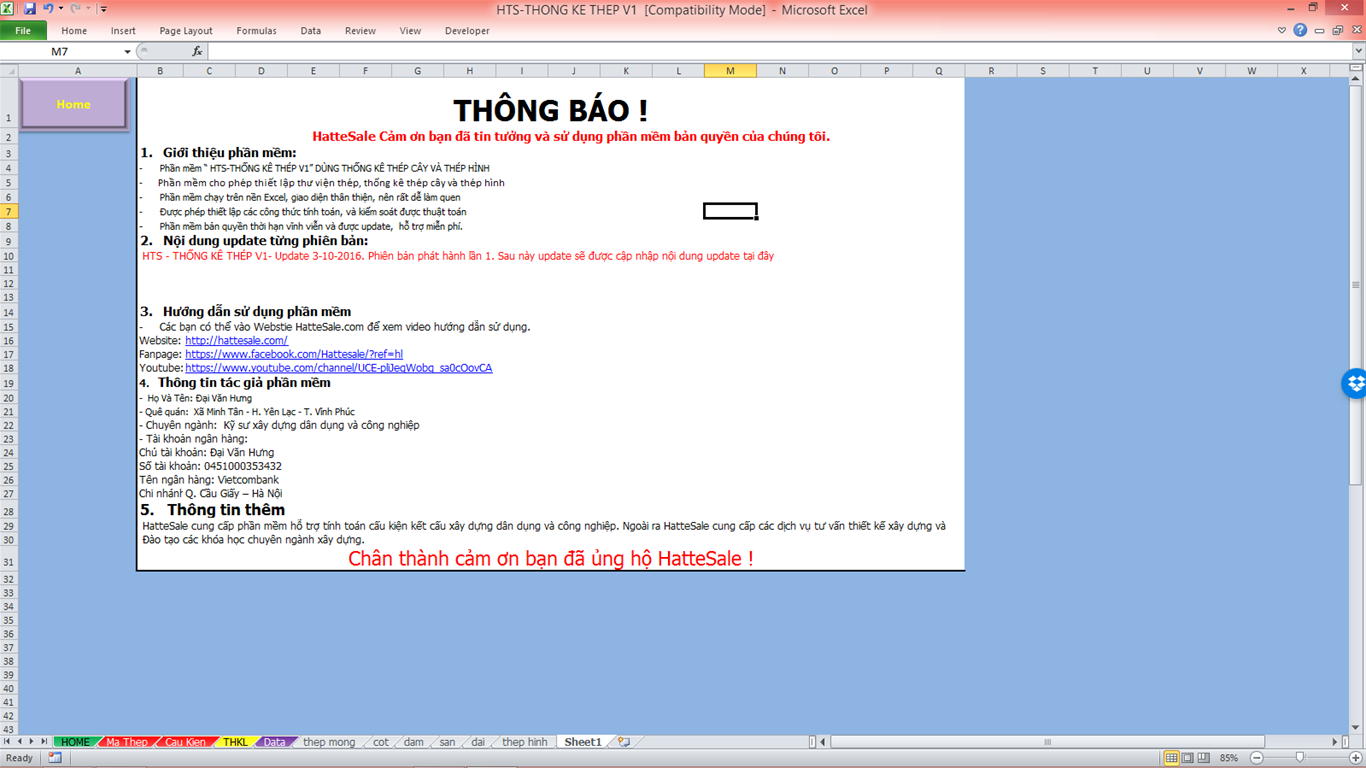Click the Insert Worksheet icon
Viewport: 1366px width, 768px height.
point(624,742)
